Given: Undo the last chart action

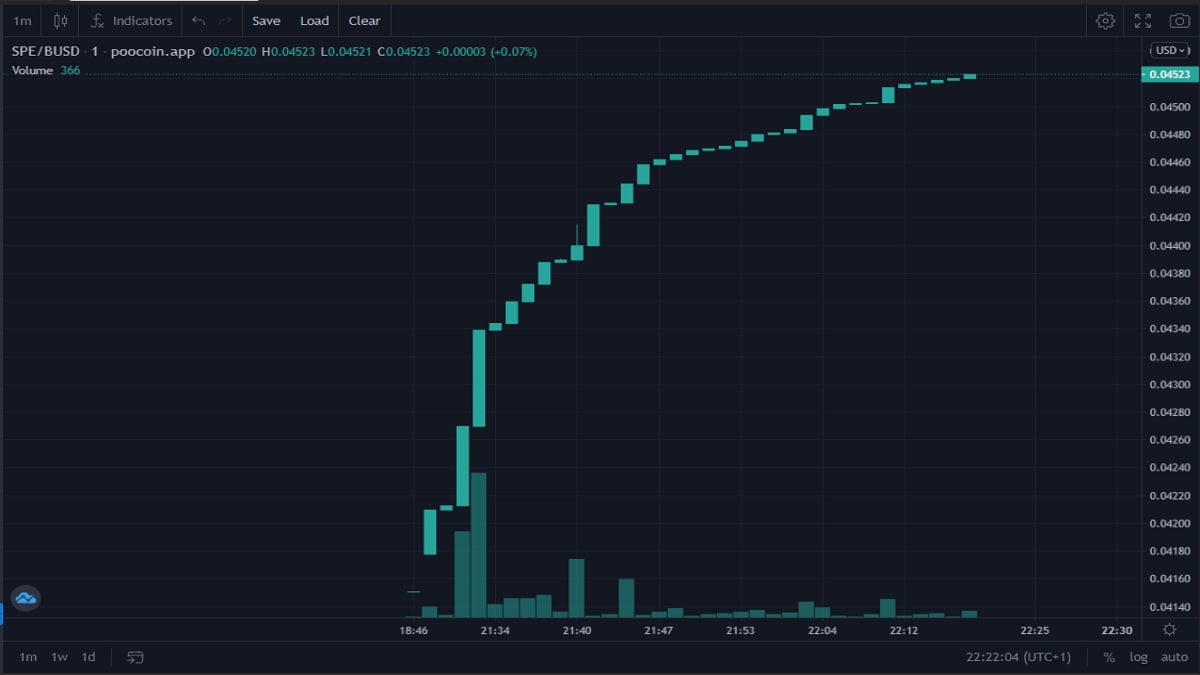Looking at the screenshot, I should 198,20.
